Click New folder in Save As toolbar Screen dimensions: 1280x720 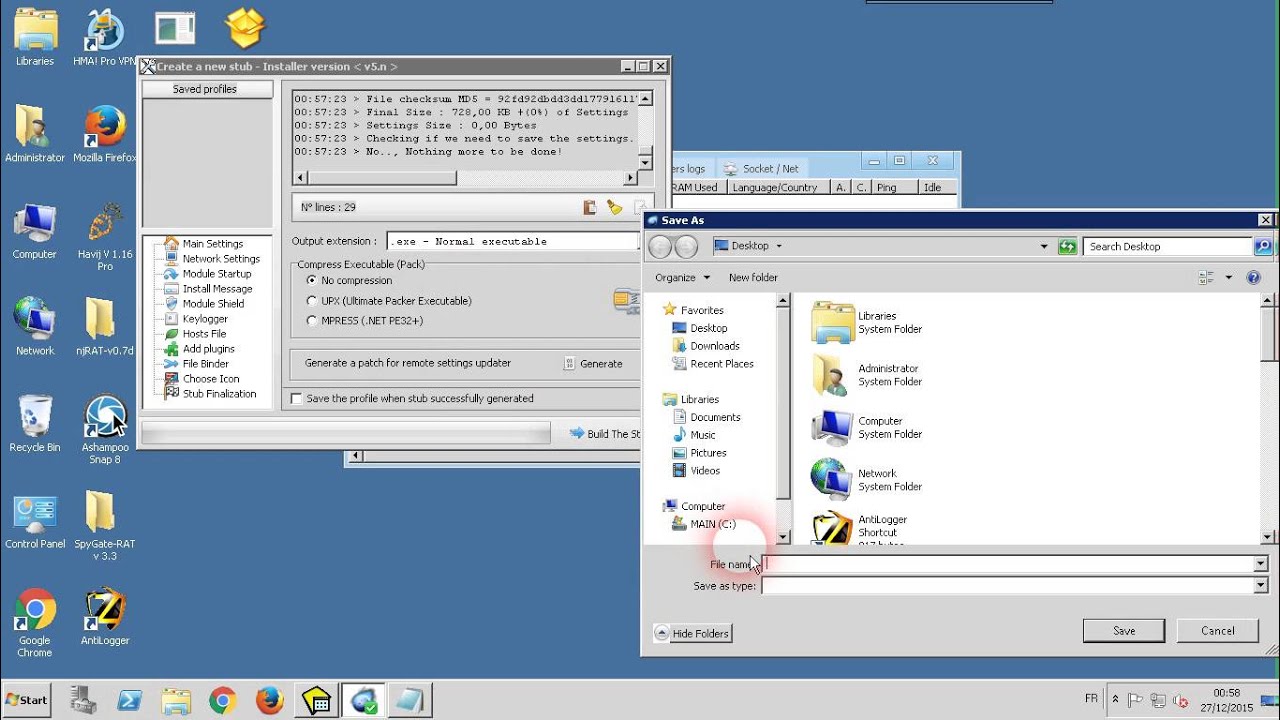(x=753, y=278)
